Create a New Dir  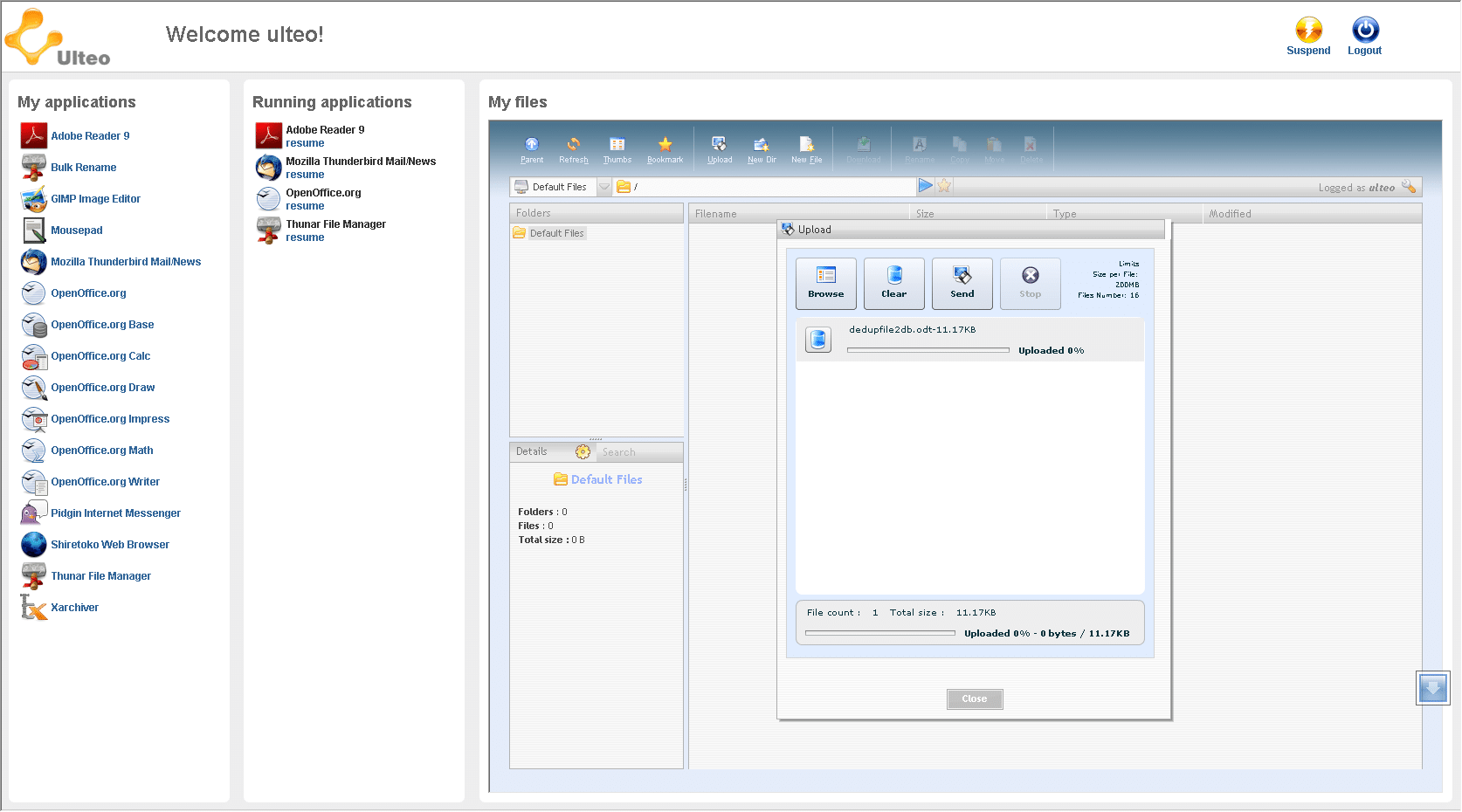click(762, 149)
